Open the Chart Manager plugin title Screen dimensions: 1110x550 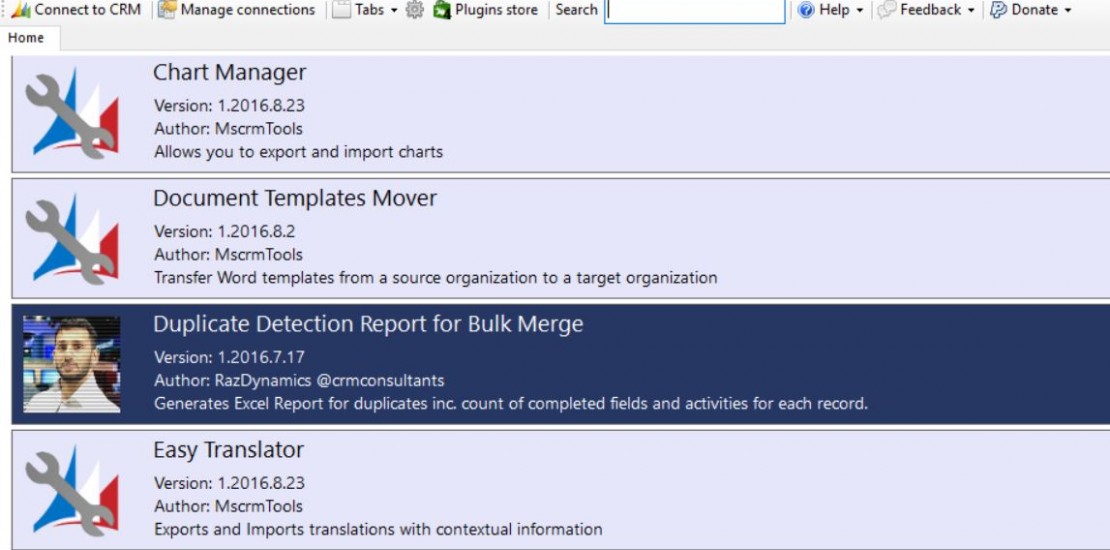point(229,72)
